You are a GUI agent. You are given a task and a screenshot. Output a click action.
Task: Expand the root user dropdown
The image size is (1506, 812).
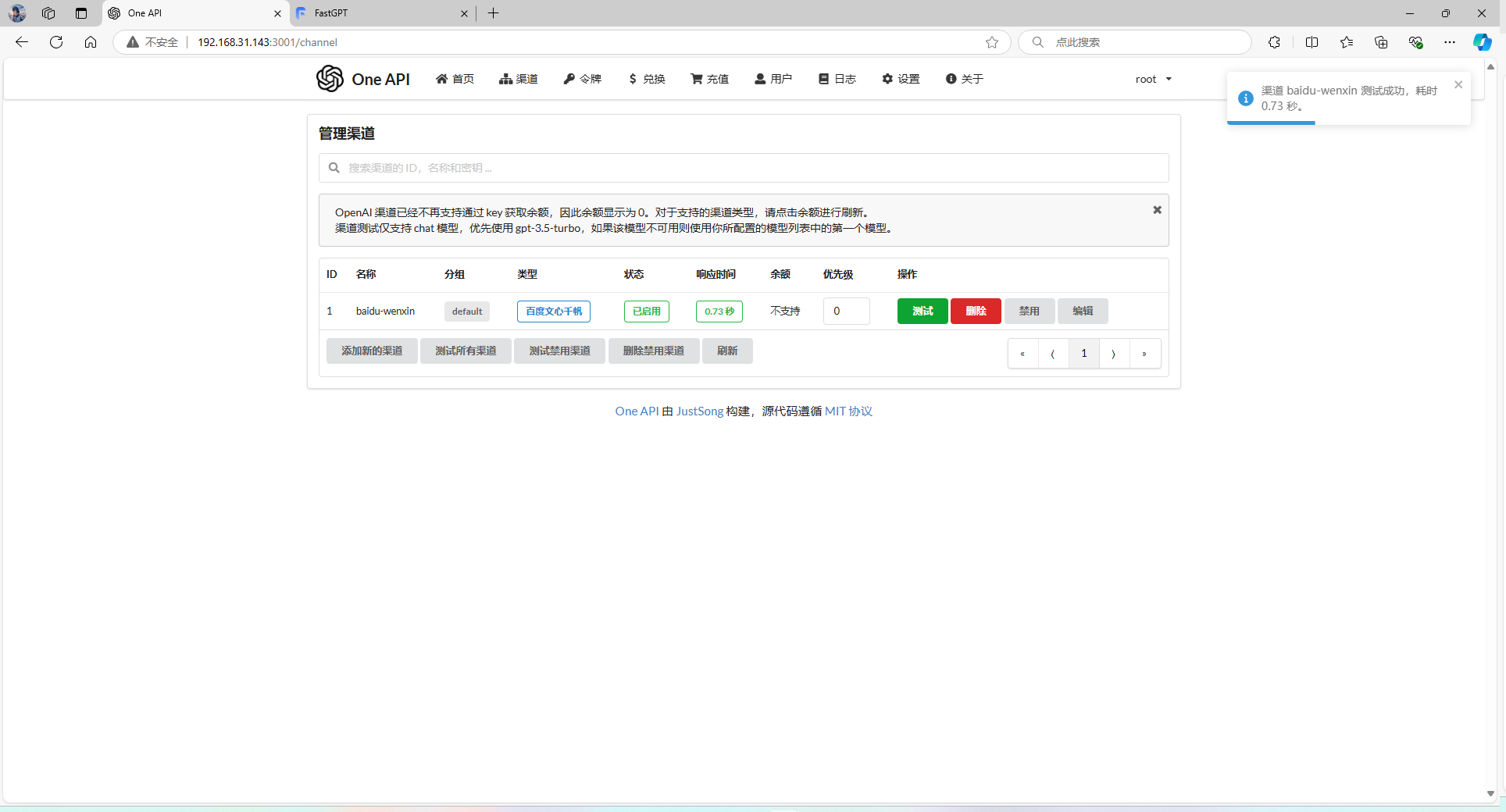tap(1154, 79)
